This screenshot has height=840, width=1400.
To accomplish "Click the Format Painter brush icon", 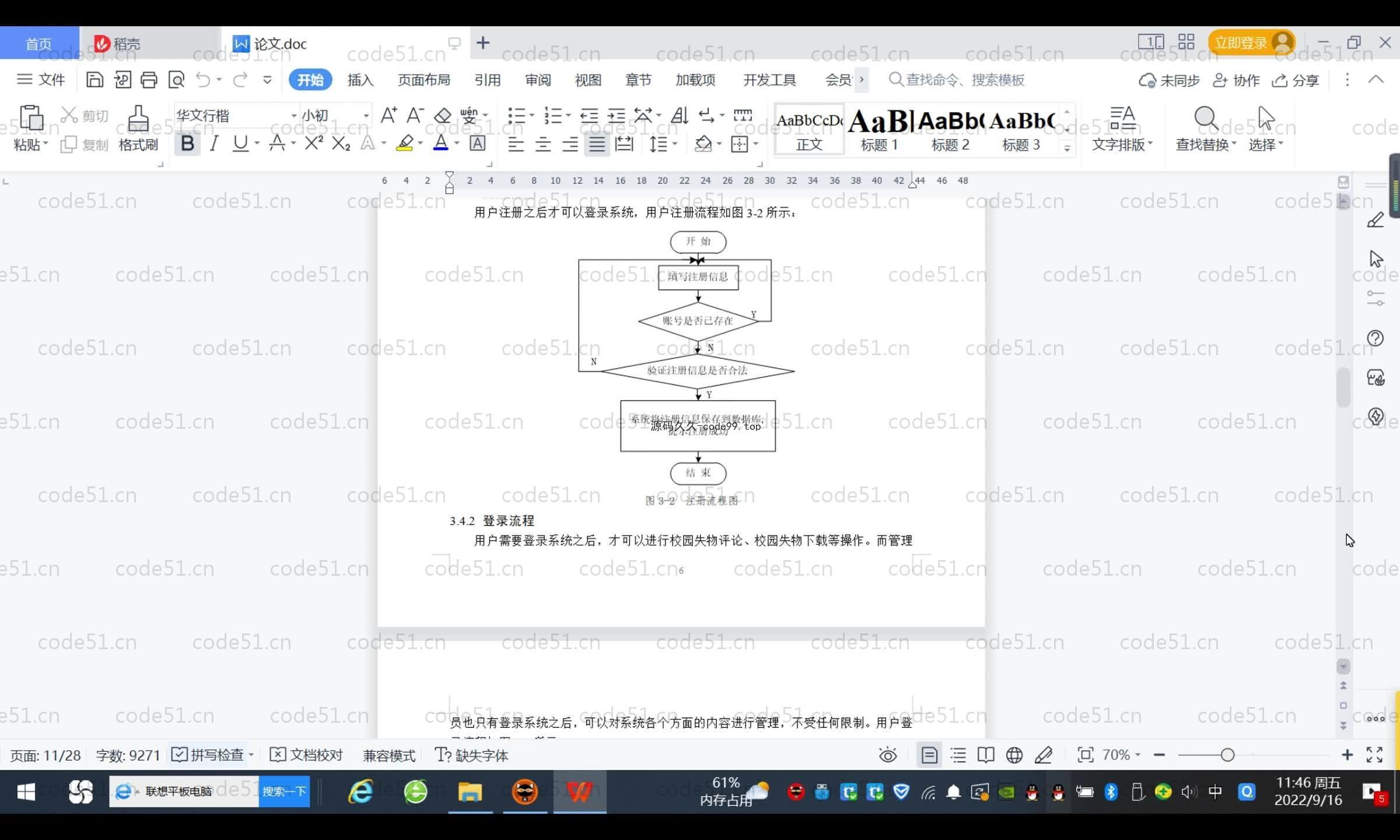I will 138,118.
